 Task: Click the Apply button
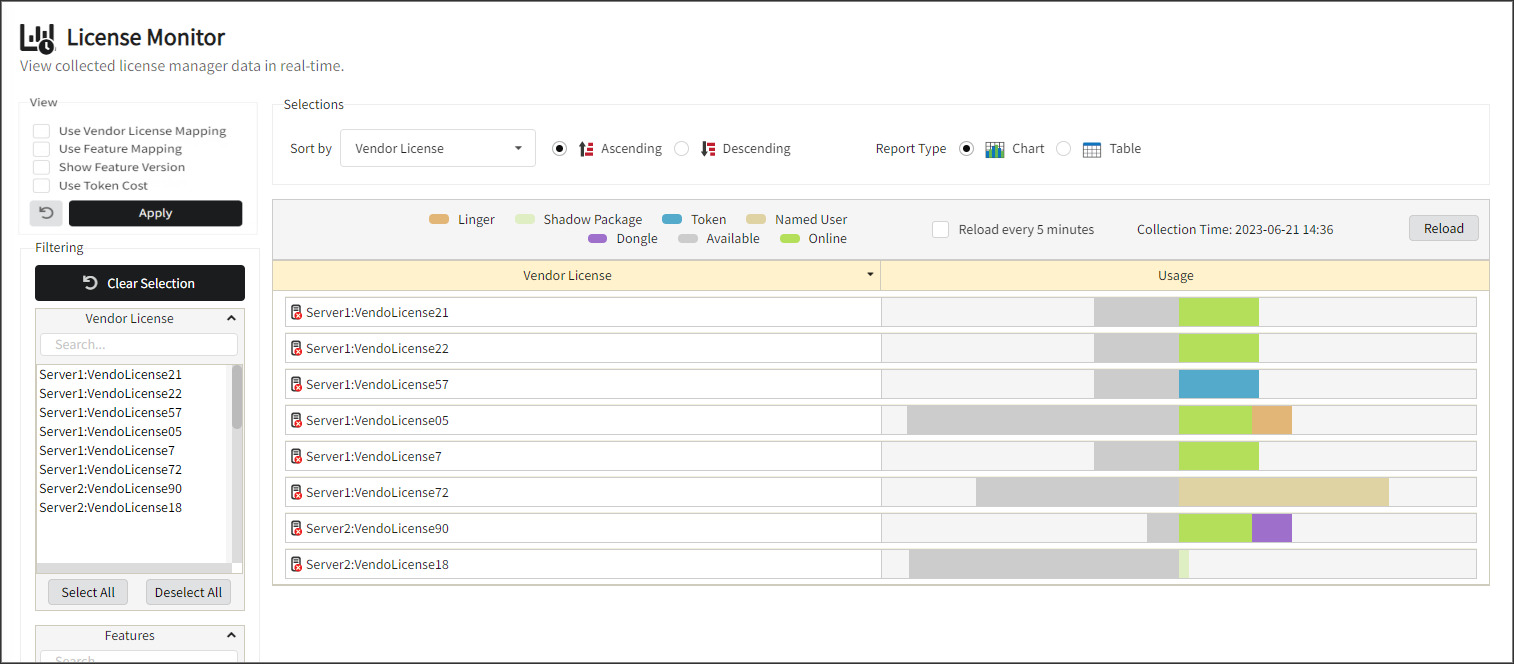pos(155,213)
